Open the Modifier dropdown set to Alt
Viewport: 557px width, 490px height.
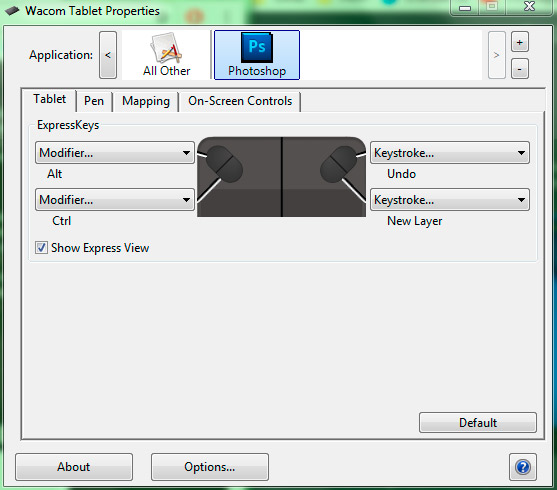click(115, 153)
